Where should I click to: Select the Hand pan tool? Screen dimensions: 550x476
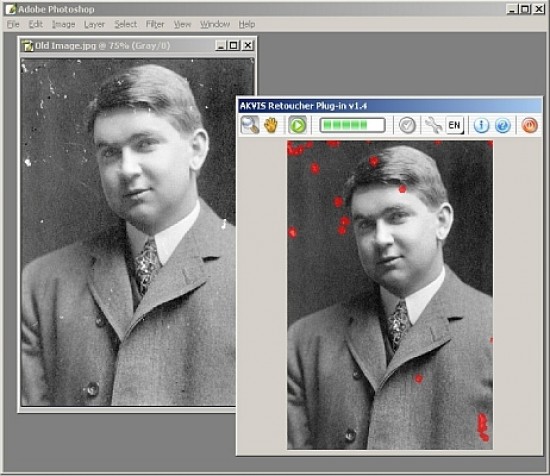click(x=270, y=125)
